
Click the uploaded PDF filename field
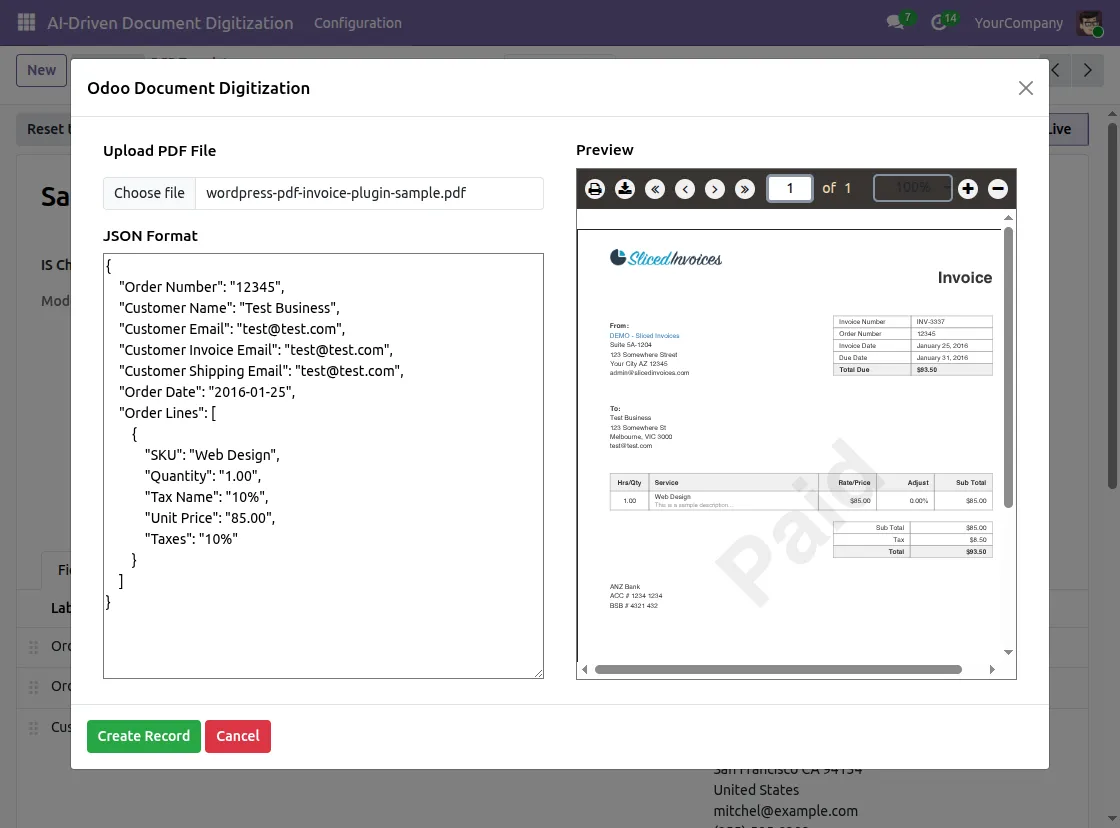pyautogui.click(x=369, y=193)
